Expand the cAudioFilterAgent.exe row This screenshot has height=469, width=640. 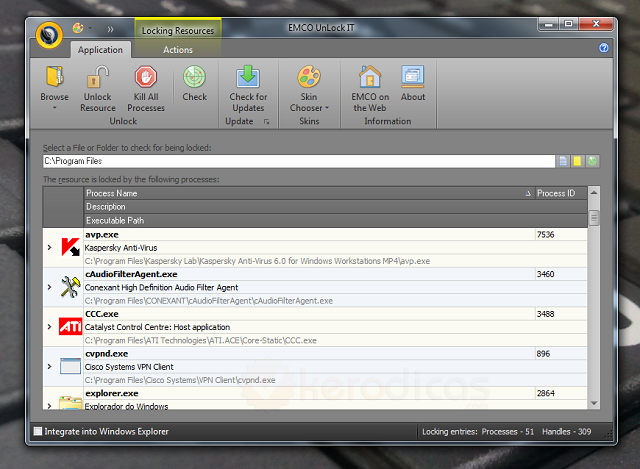tap(49, 287)
